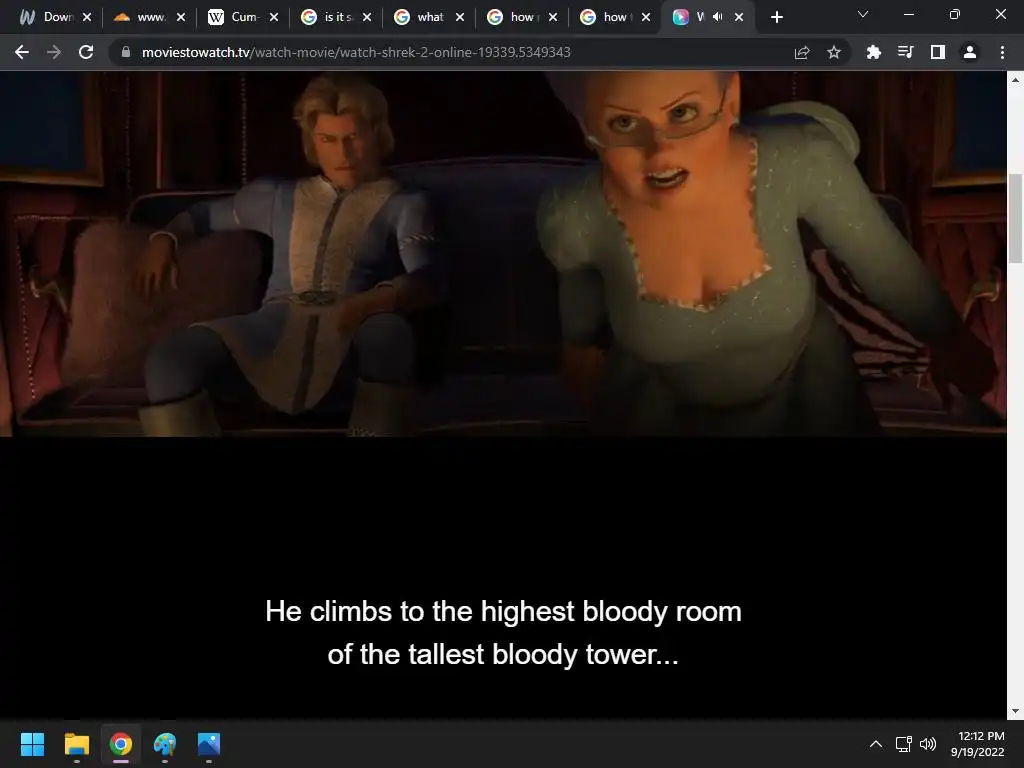View site security lock info
Screen dimensions: 1024x768
point(125,52)
